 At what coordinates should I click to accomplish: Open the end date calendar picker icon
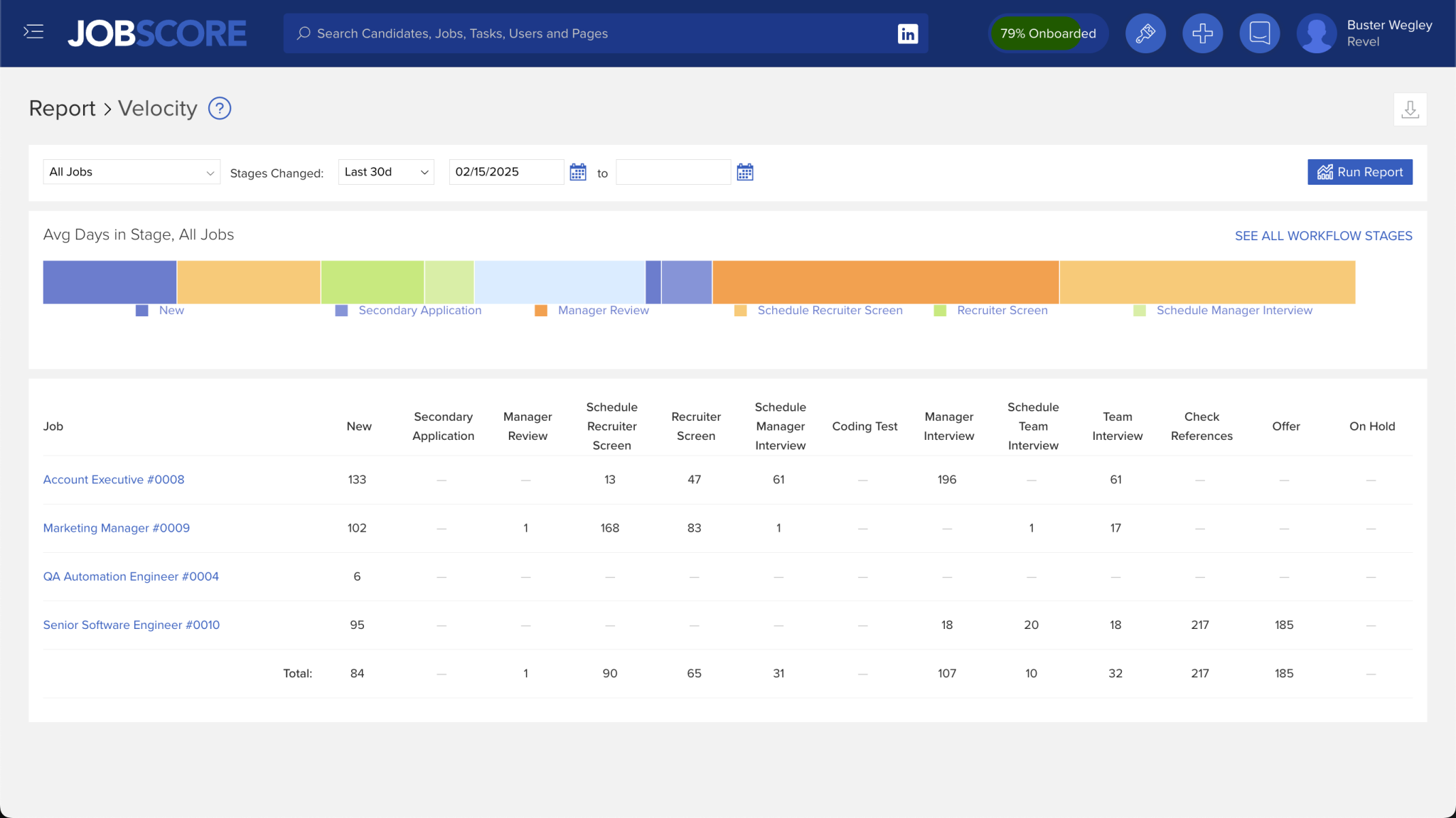[x=744, y=172]
